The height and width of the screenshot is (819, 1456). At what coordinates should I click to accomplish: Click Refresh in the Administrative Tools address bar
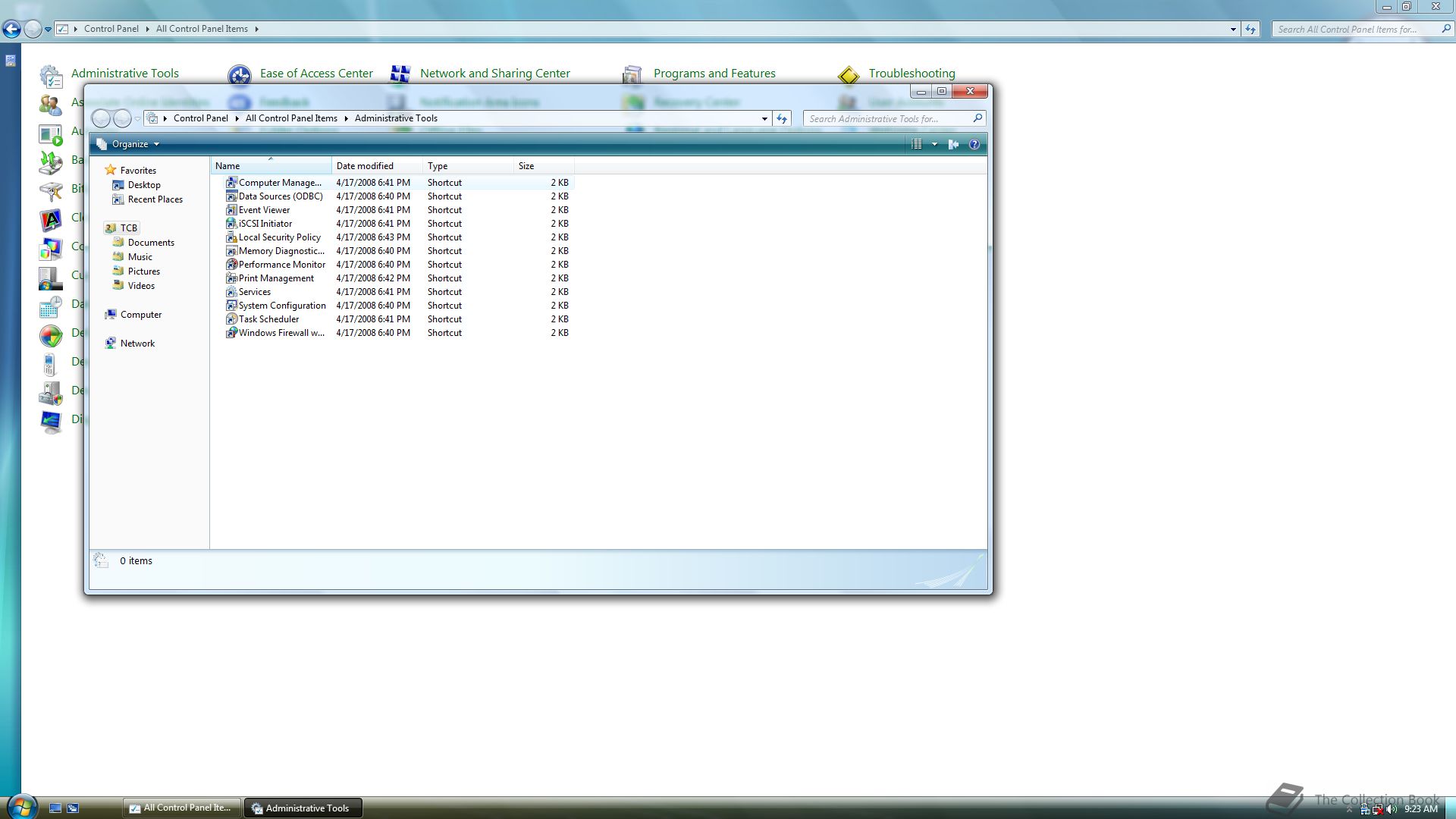[782, 118]
